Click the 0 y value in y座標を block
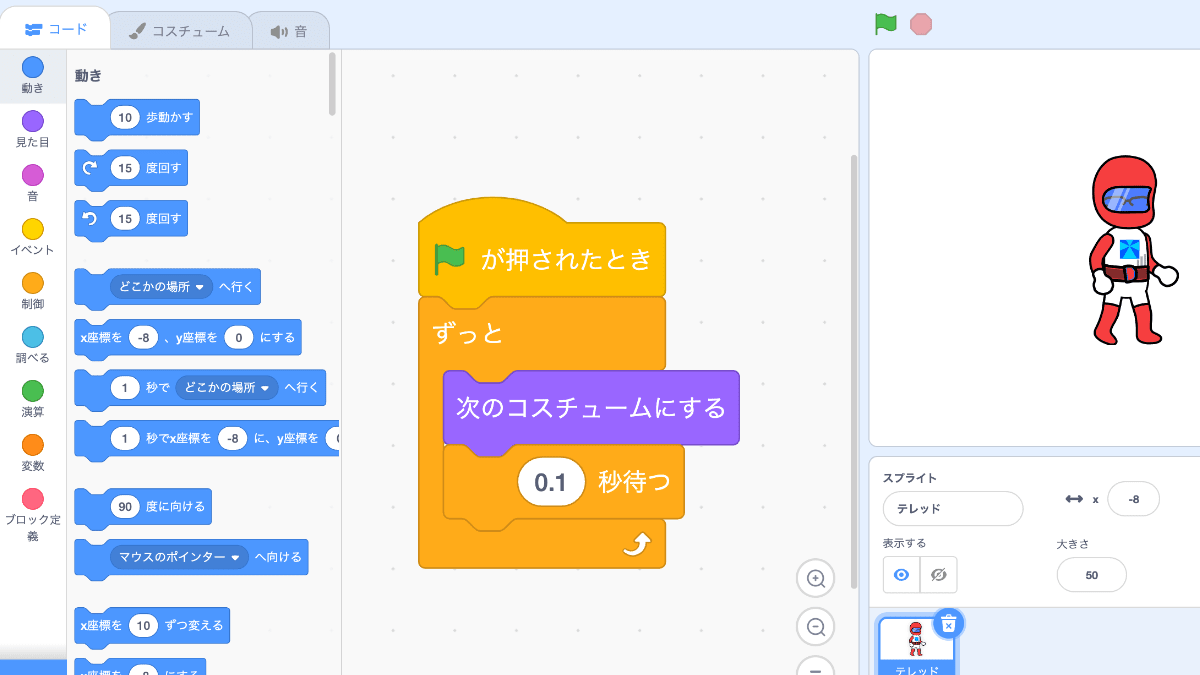The width and height of the screenshot is (1200, 675). (239, 338)
